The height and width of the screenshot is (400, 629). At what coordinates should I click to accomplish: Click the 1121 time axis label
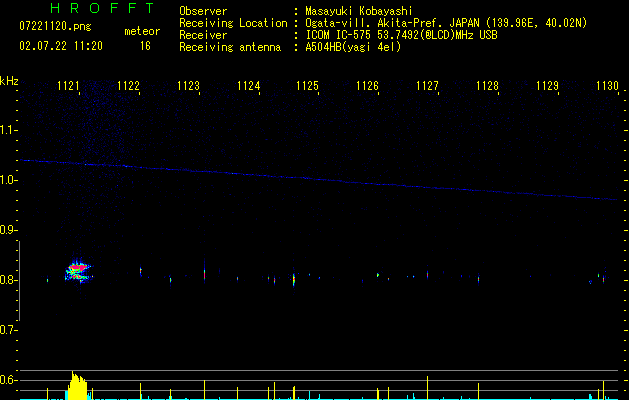click(68, 86)
